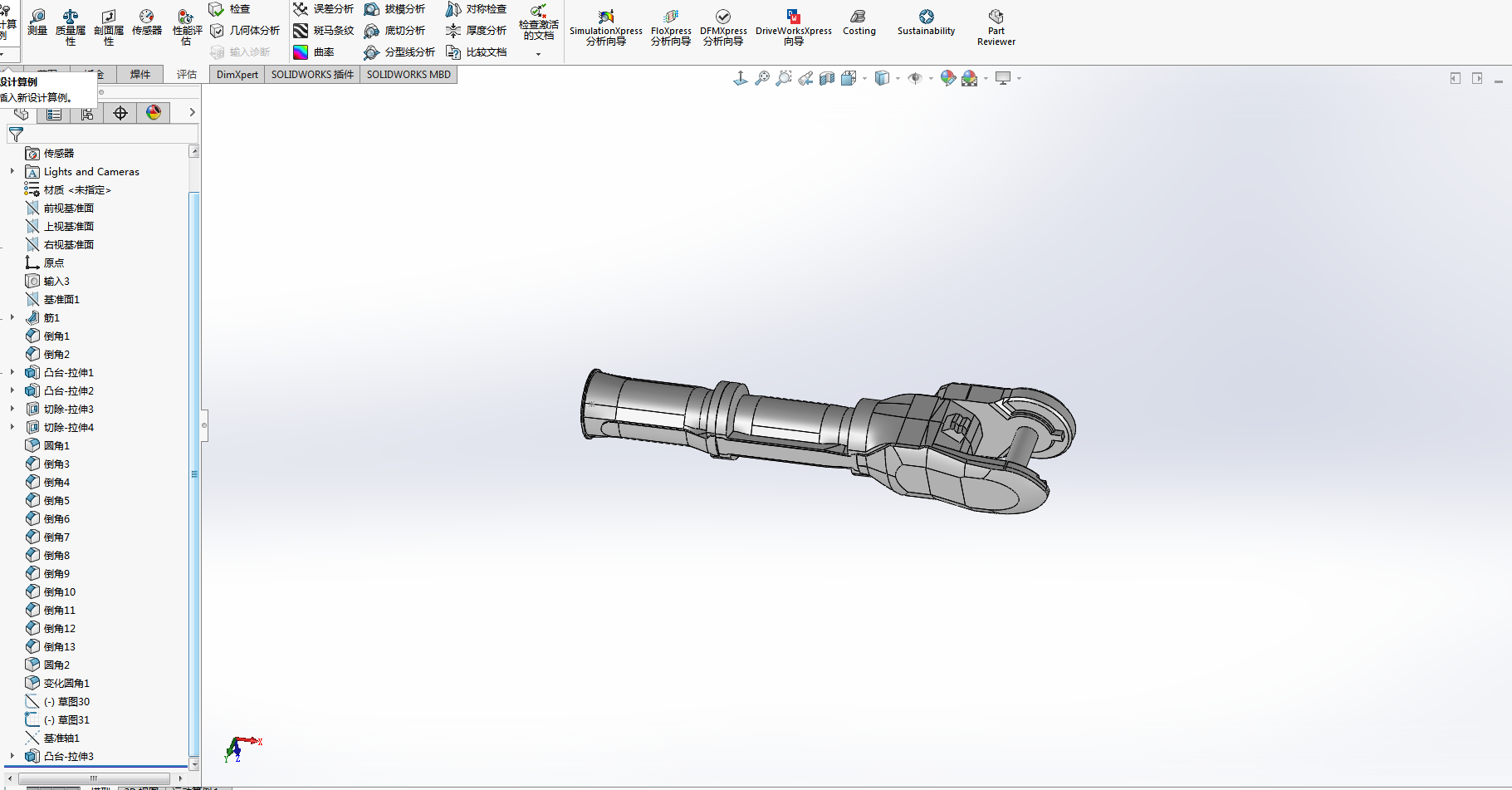Run 对称检查 symmetry check

coord(476,9)
